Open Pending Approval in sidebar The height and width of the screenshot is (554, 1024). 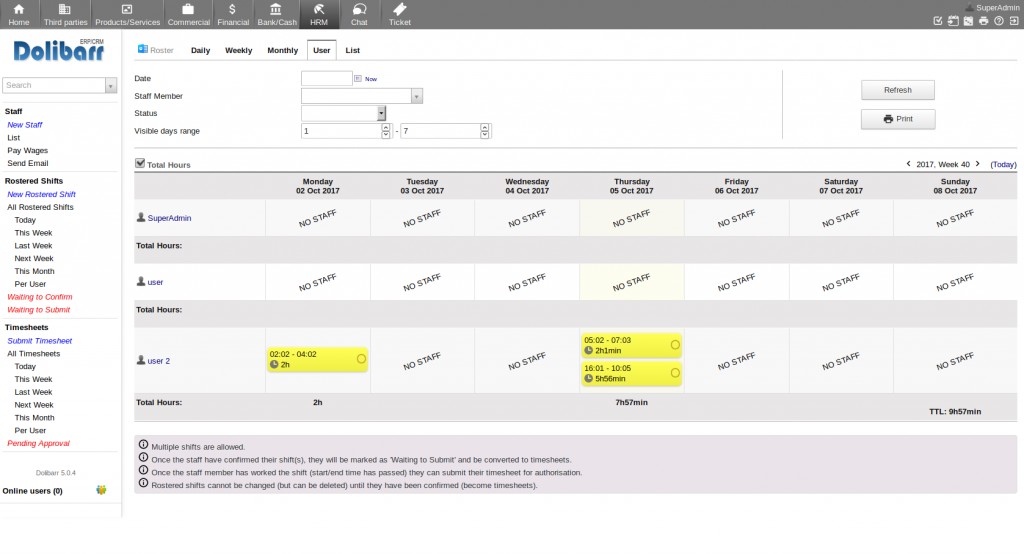coord(39,443)
